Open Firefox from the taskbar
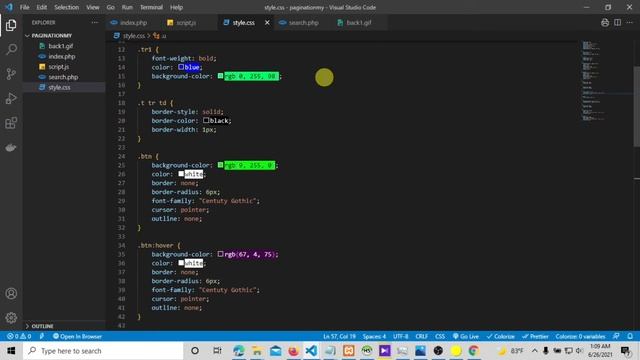 pos(293,351)
